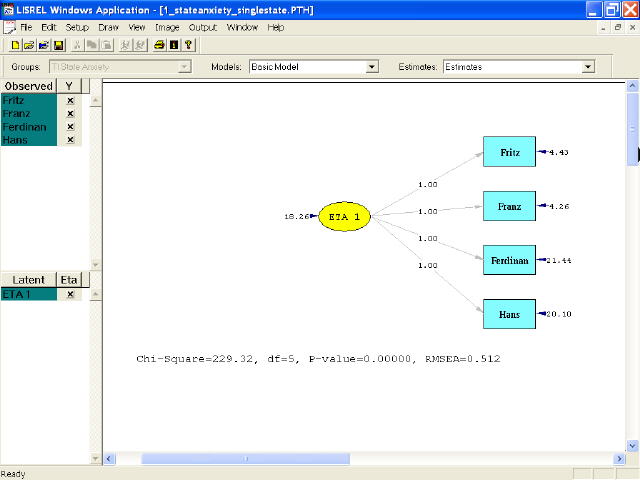Toggle the Y checkbox for Fritz
640x480 pixels.
click(x=70, y=101)
